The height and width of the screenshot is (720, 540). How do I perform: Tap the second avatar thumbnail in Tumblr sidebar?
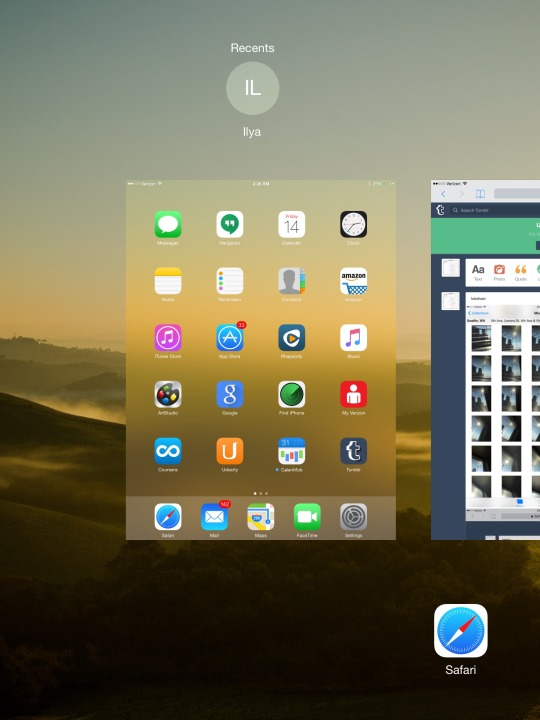click(x=450, y=301)
